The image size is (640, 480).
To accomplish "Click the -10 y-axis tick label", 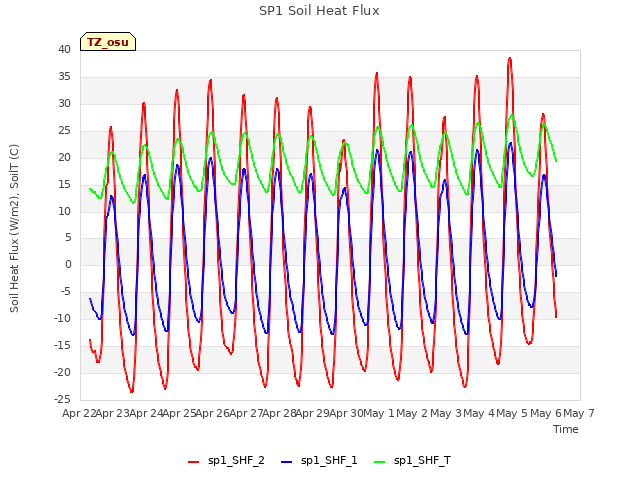I will [62, 318].
